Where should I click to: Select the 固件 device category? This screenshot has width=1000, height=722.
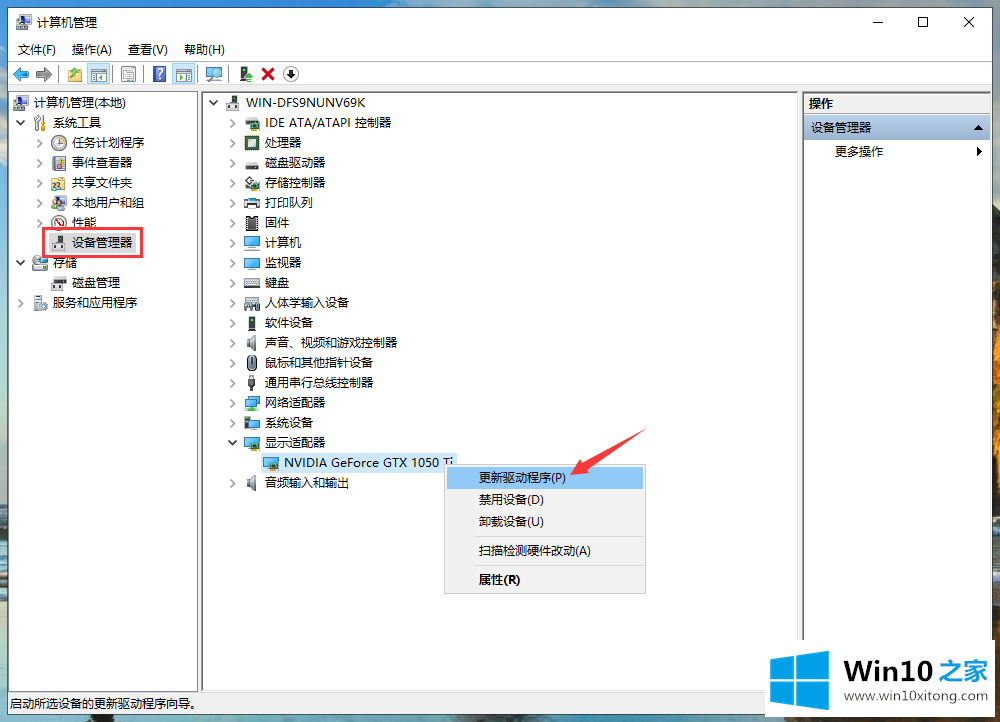coord(277,223)
